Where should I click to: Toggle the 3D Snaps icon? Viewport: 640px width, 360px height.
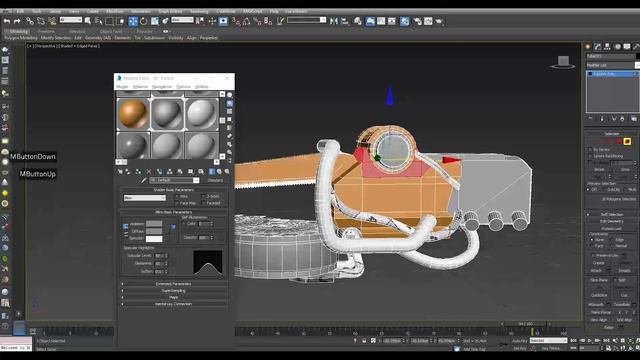pos(236,21)
